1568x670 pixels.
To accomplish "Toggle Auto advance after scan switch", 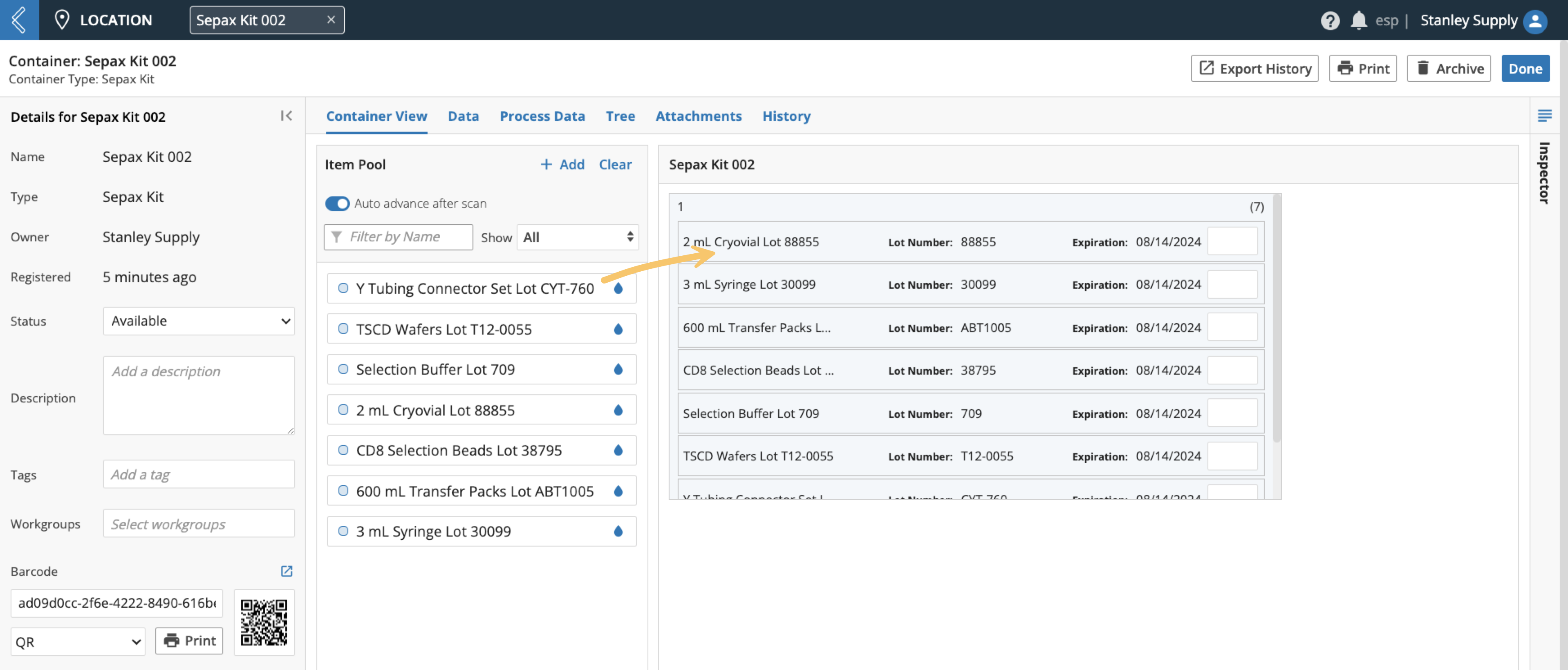I will (x=336, y=203).
